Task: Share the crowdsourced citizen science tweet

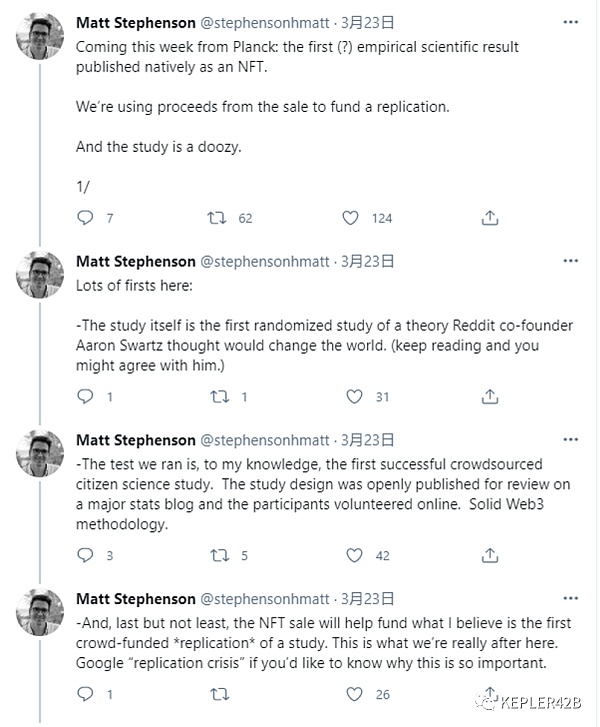Action: 490,555
